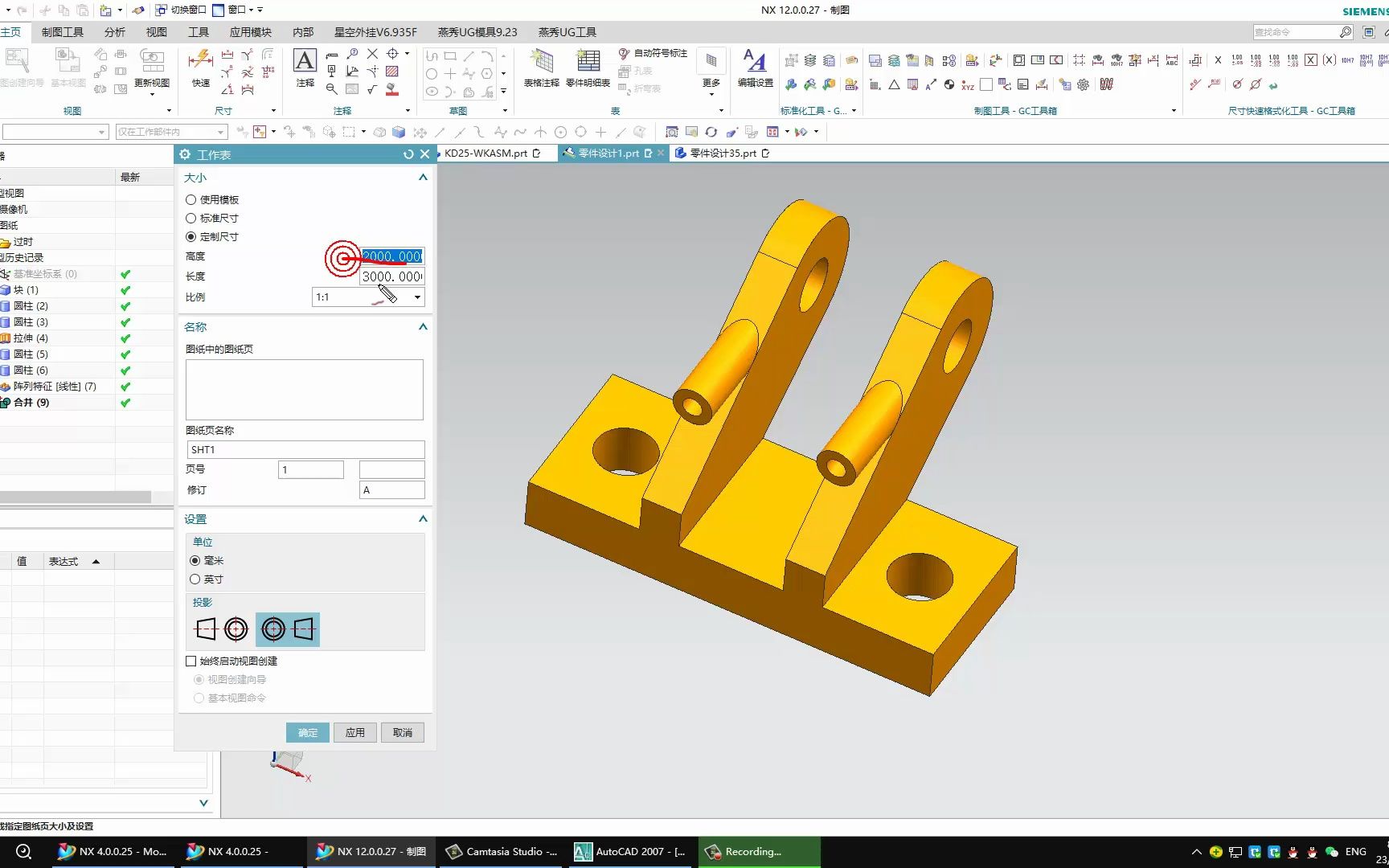The height and width of the screenshot is (868, 1389).
Task: Switch to the 零件设计35.prt tab
Action: point(722,153)
